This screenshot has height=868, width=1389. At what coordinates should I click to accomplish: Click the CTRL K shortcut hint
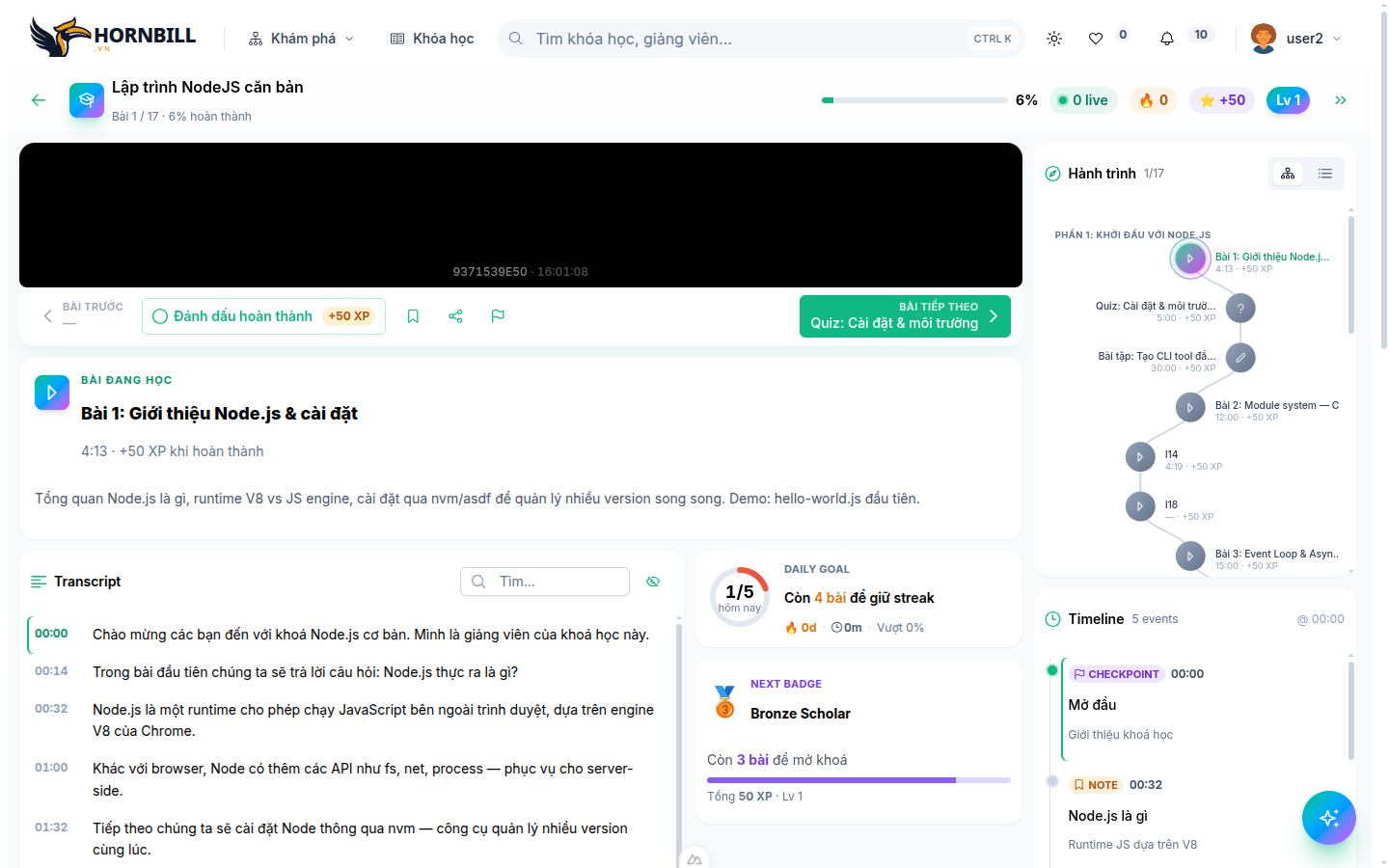pyautogui.click(x=993, y=39)
